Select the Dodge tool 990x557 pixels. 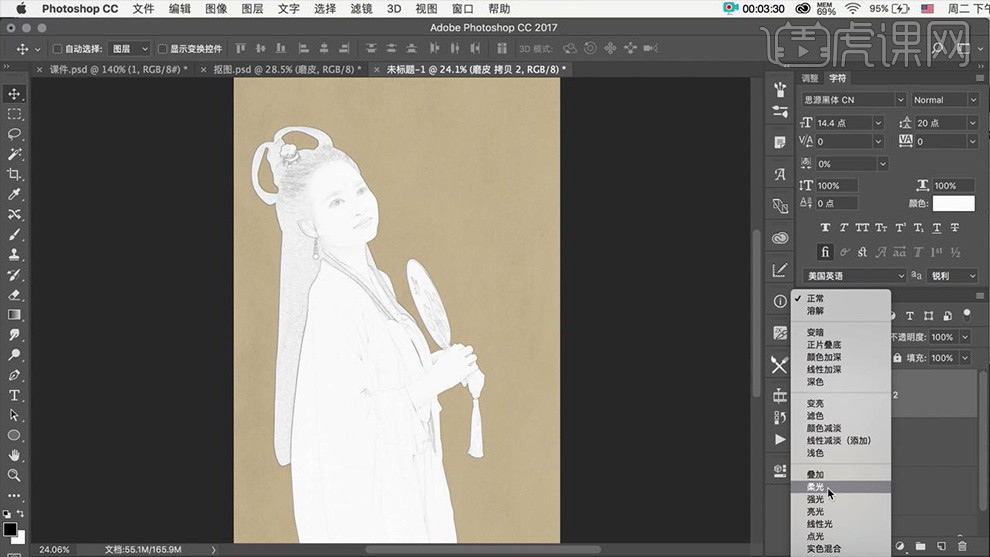pos(14,355)
